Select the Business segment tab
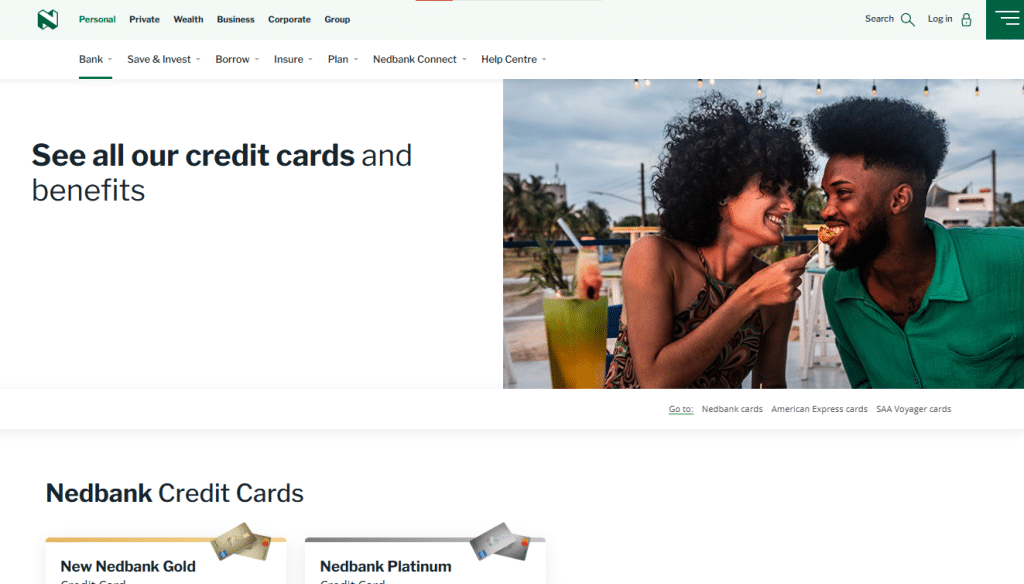The image size is (1024, 584). pos(235,20)
